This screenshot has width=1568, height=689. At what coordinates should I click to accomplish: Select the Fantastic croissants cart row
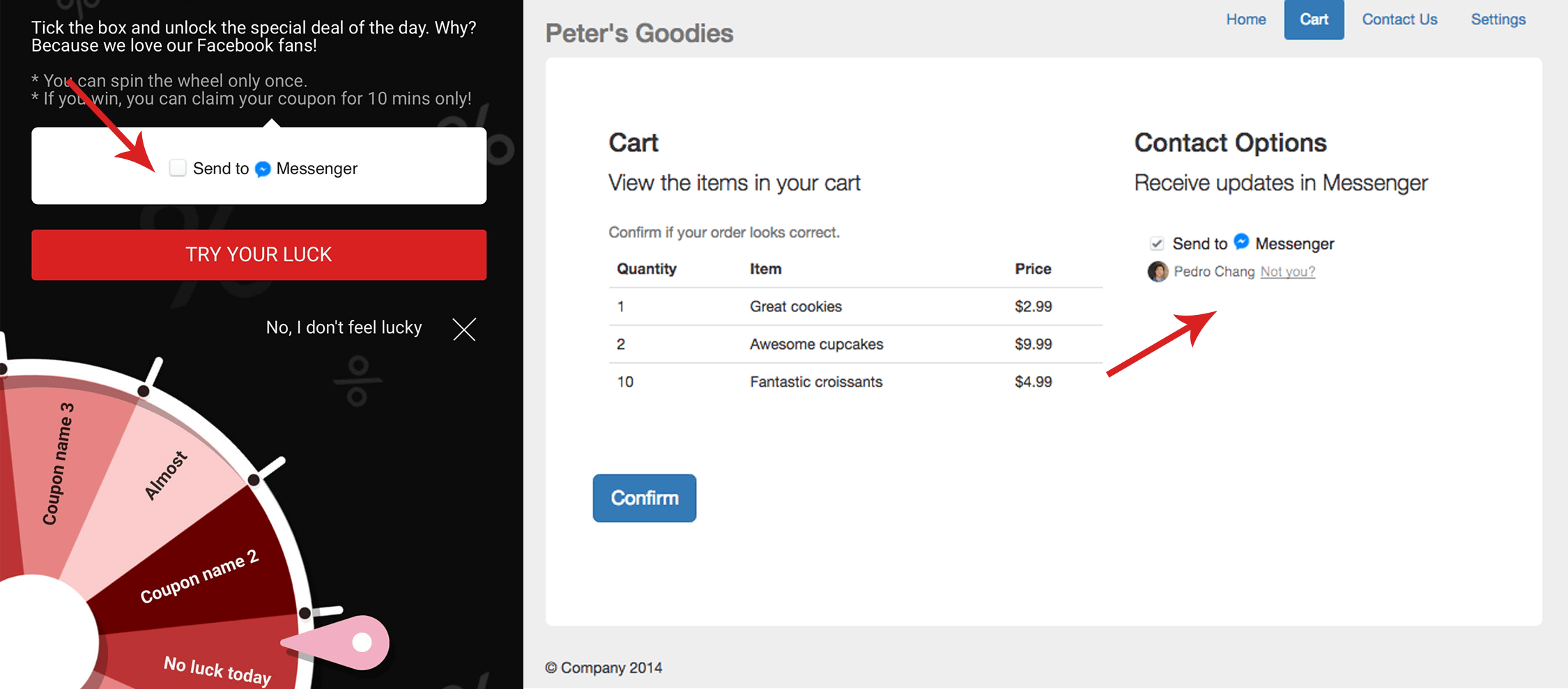coord(815,382)
